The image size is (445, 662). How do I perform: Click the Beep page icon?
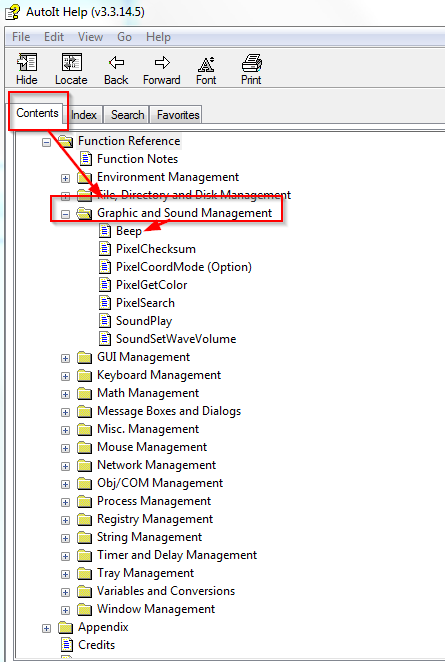(x=105, y=231)
